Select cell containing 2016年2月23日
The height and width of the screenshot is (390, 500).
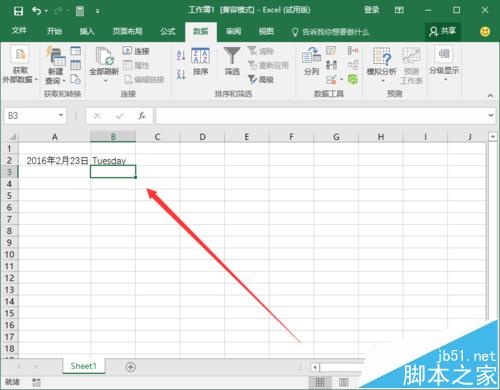(x=54, y=160)
